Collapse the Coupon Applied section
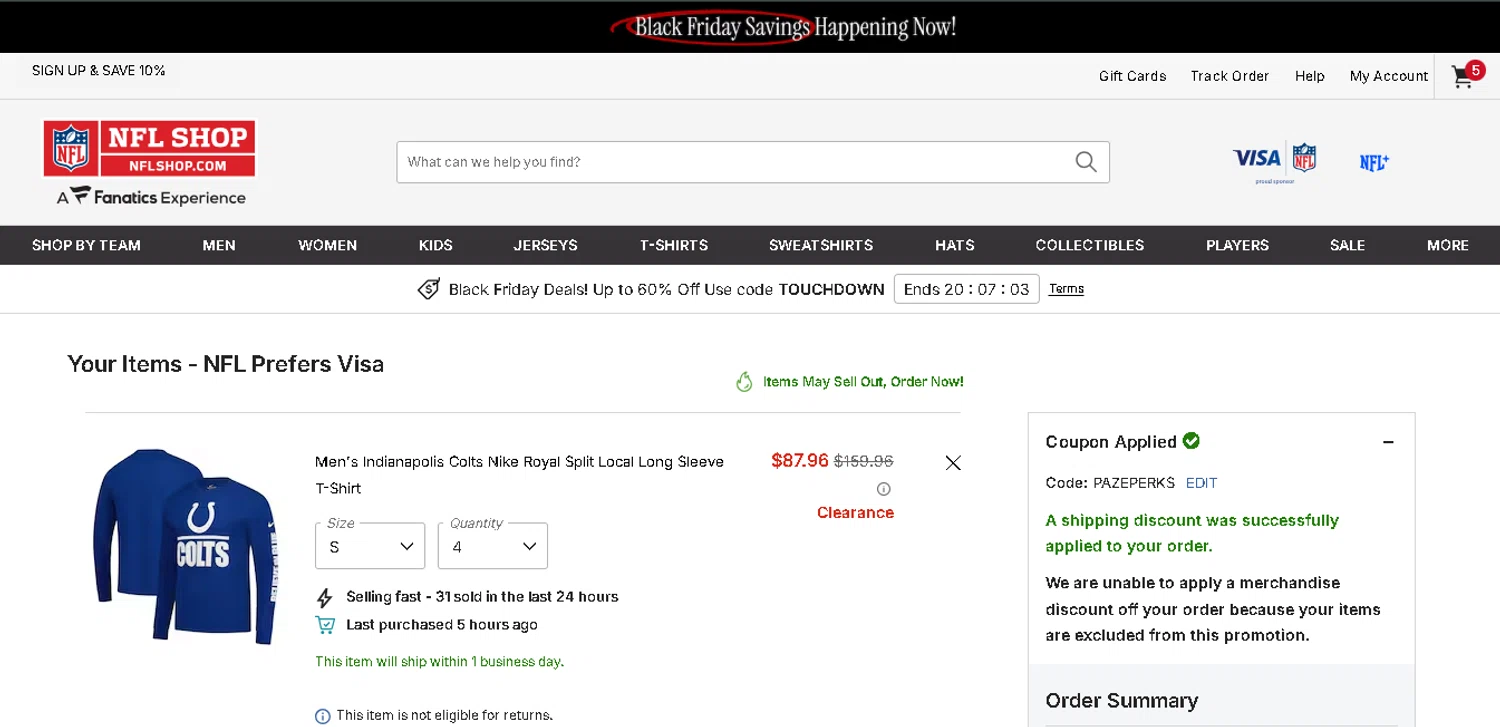Viewport: 1500px width, 727px height. 1388,442
